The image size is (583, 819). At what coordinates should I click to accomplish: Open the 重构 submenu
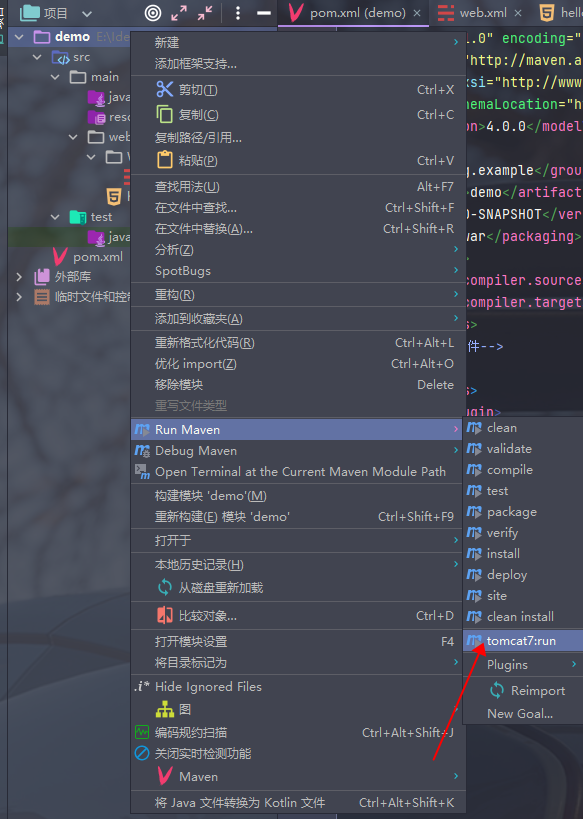(x=298, y=295)
